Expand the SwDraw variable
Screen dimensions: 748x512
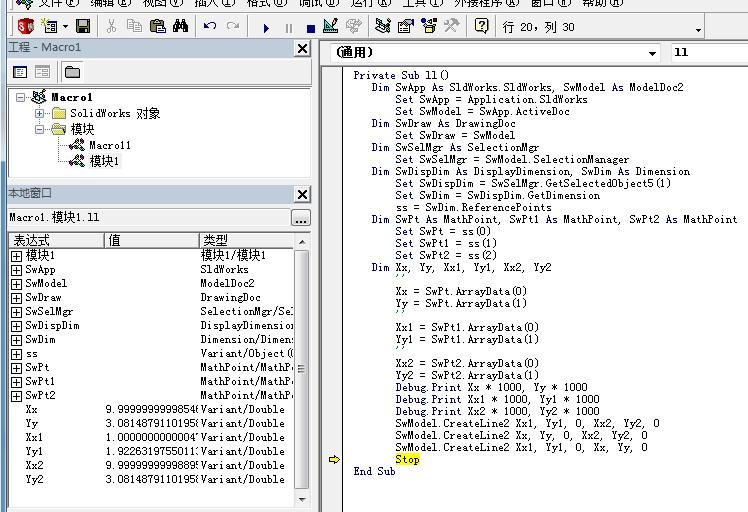point(16,298)
